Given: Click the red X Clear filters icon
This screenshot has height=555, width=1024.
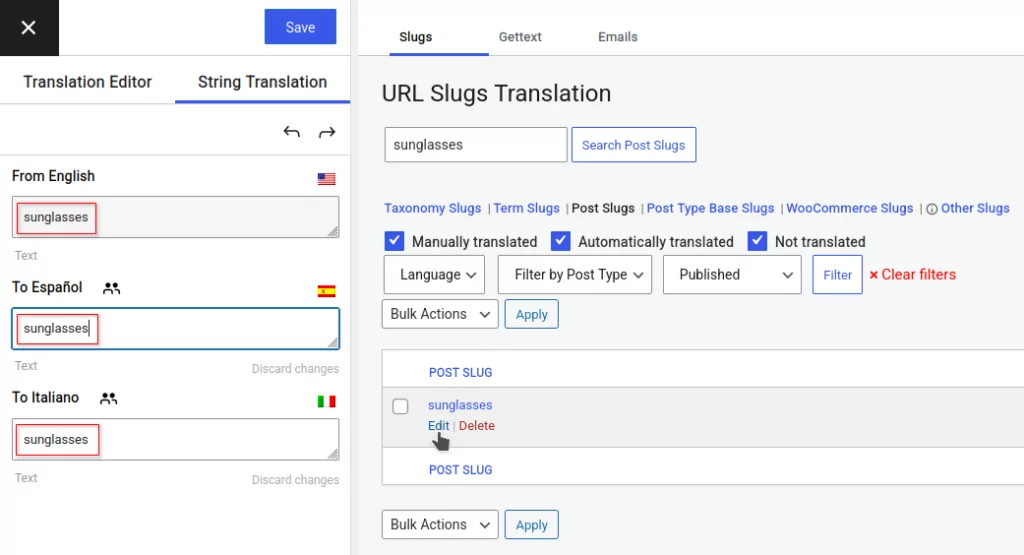Looking at the screenshot, I should [x=873, y=275].
